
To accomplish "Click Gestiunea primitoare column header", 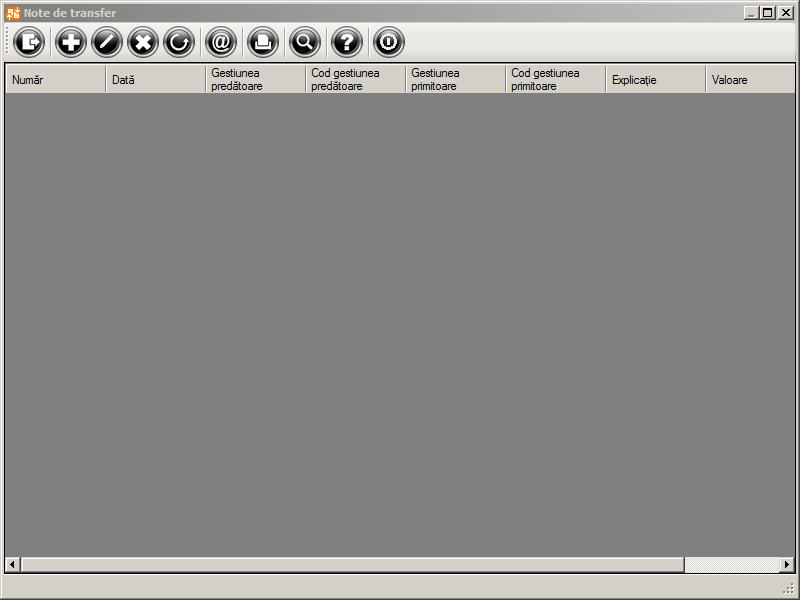I will point(456,80).
